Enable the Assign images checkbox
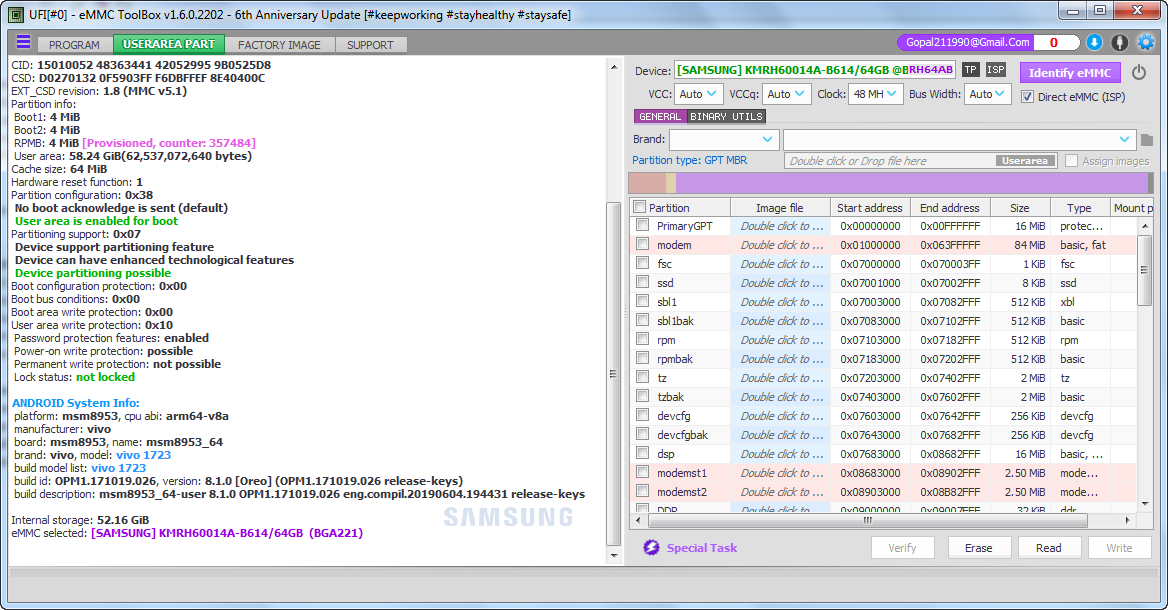Image resolution: width=1168 pixels, height=610 pixels. click(1071, 161)
